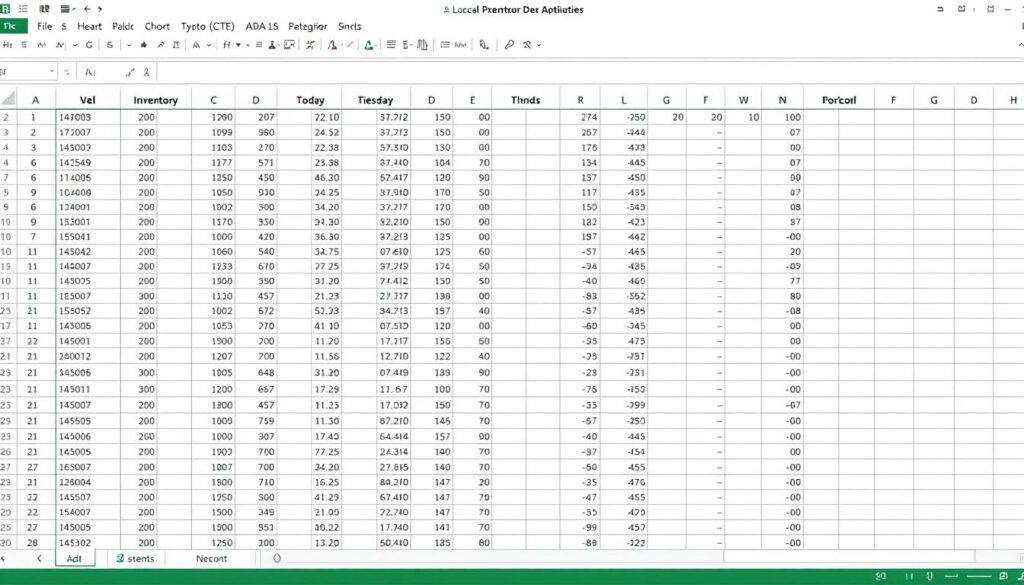Open the dropdown arrow beside toolbar letter A
1024x585 pixels.
209,45
